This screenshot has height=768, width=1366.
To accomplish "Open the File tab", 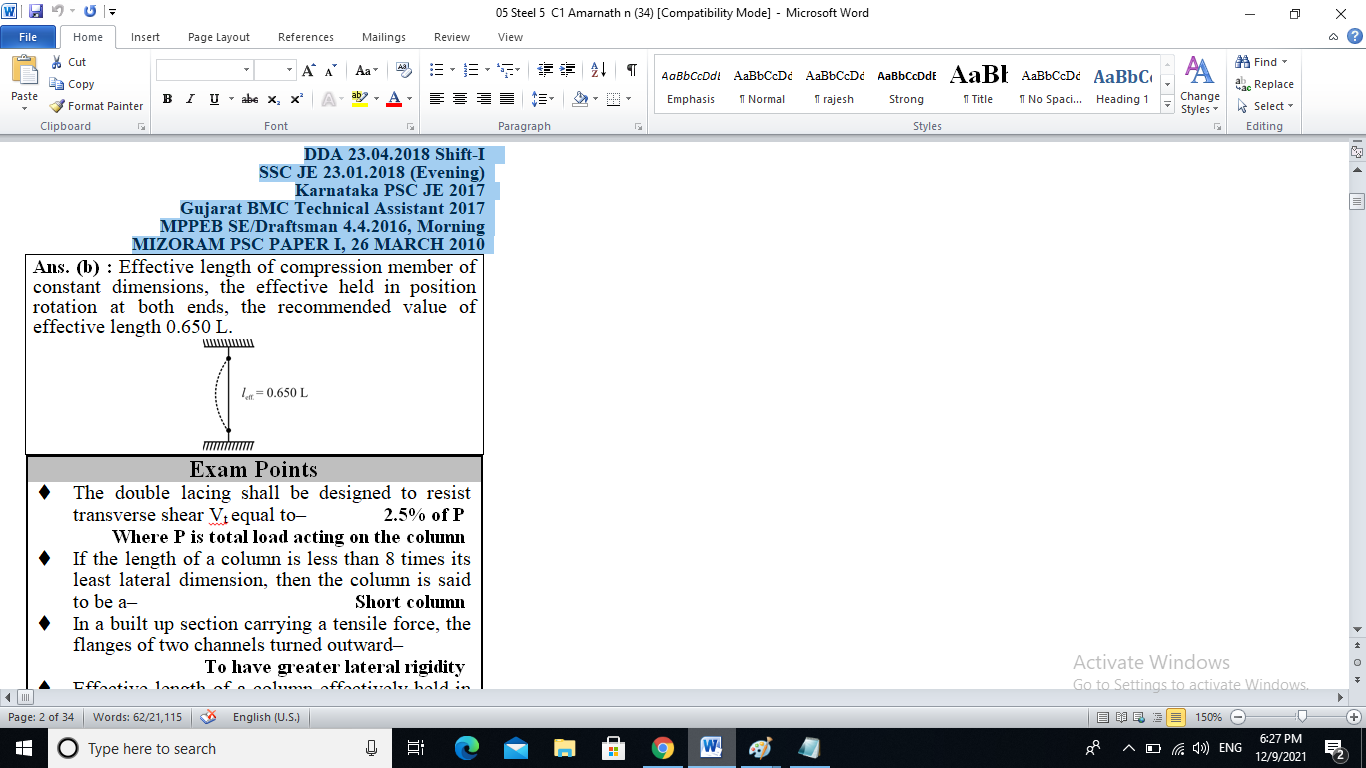I will (28, 37).
